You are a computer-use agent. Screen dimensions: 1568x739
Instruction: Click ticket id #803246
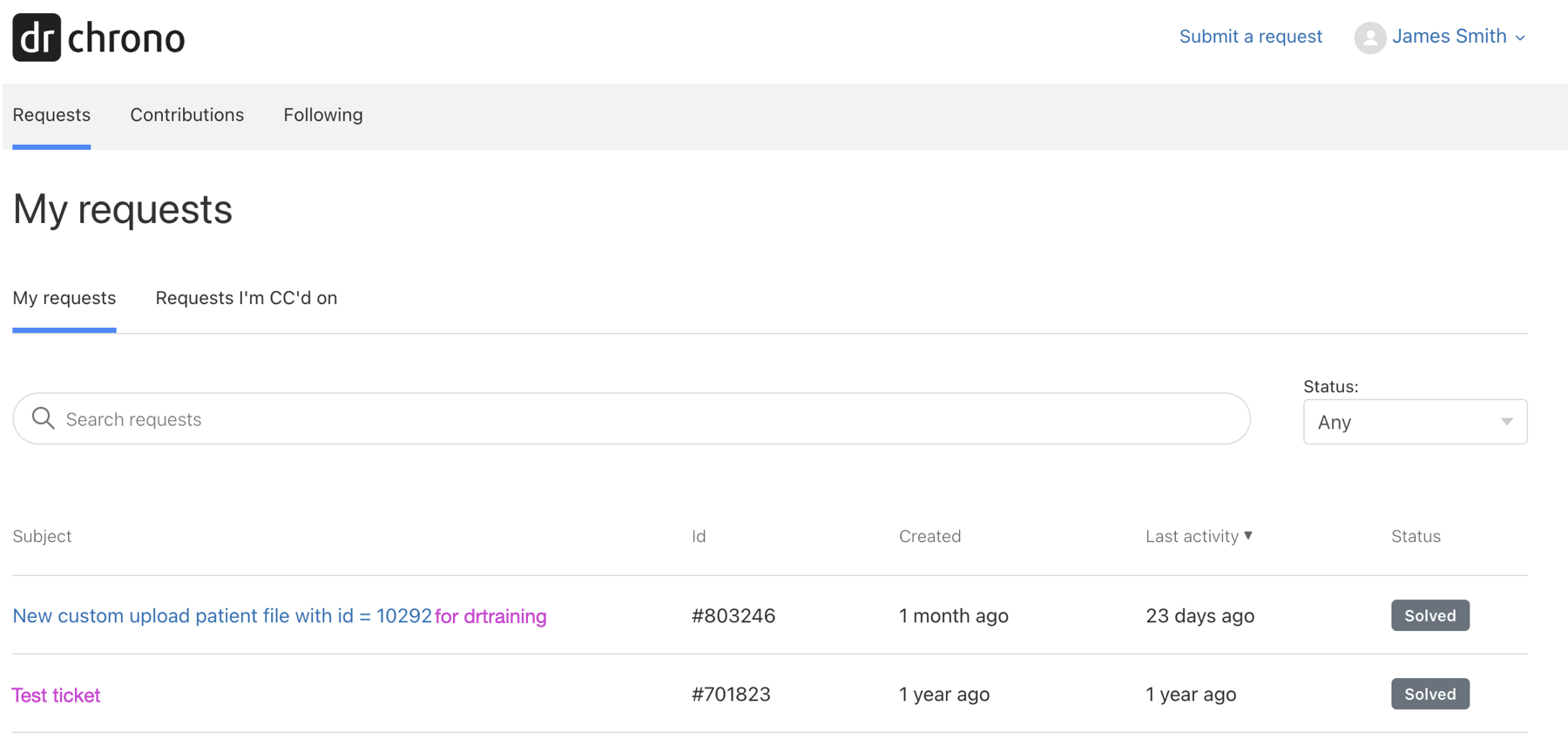733,616
